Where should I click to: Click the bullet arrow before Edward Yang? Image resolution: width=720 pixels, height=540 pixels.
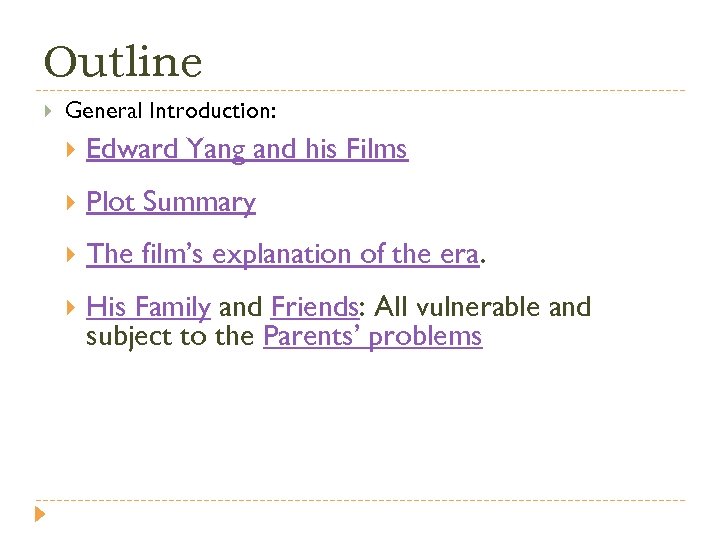[69, 150]
